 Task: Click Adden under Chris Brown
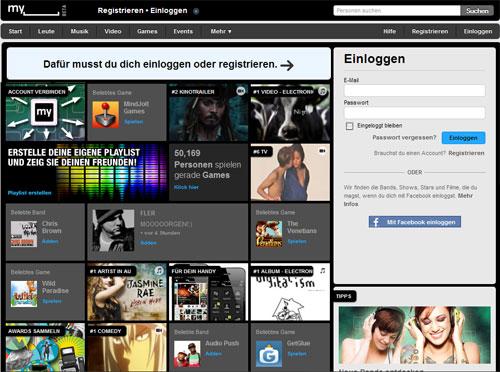(x=50, y=241)
